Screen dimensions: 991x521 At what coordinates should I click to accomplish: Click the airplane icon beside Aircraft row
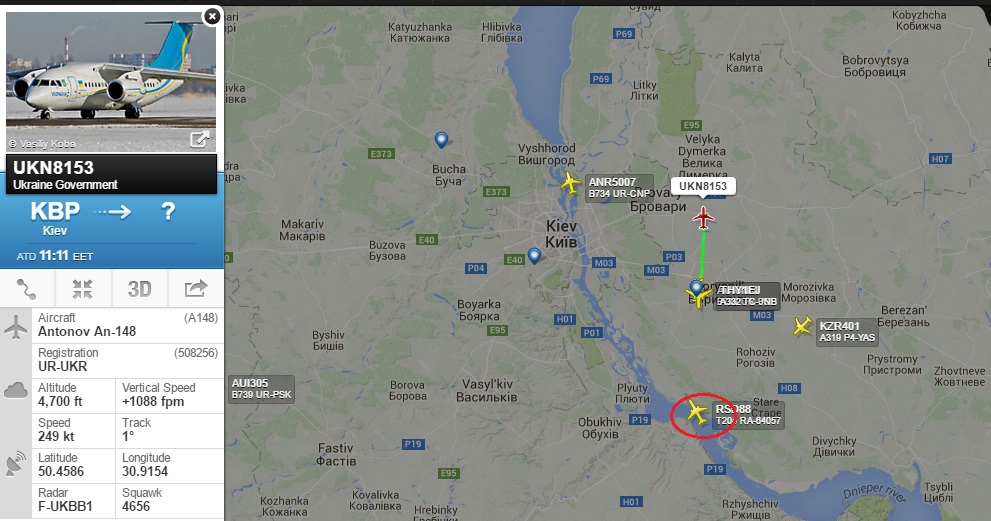click(x=16, y=327)
